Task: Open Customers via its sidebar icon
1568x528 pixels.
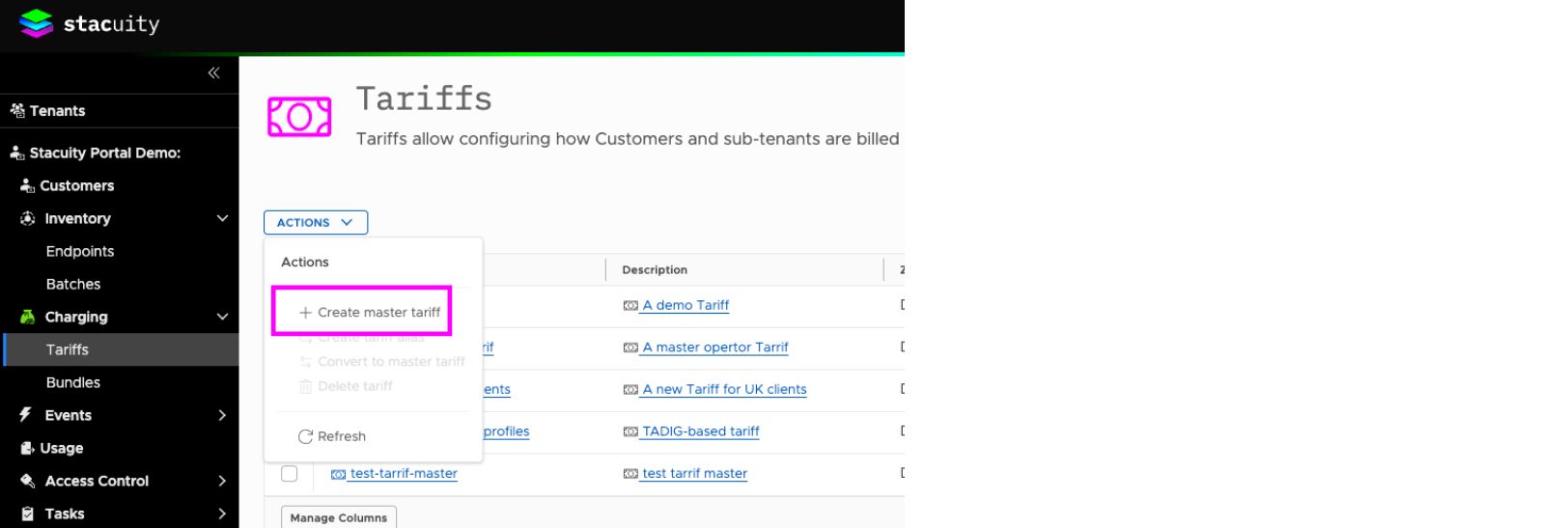Action: click(x=27, y=185)
